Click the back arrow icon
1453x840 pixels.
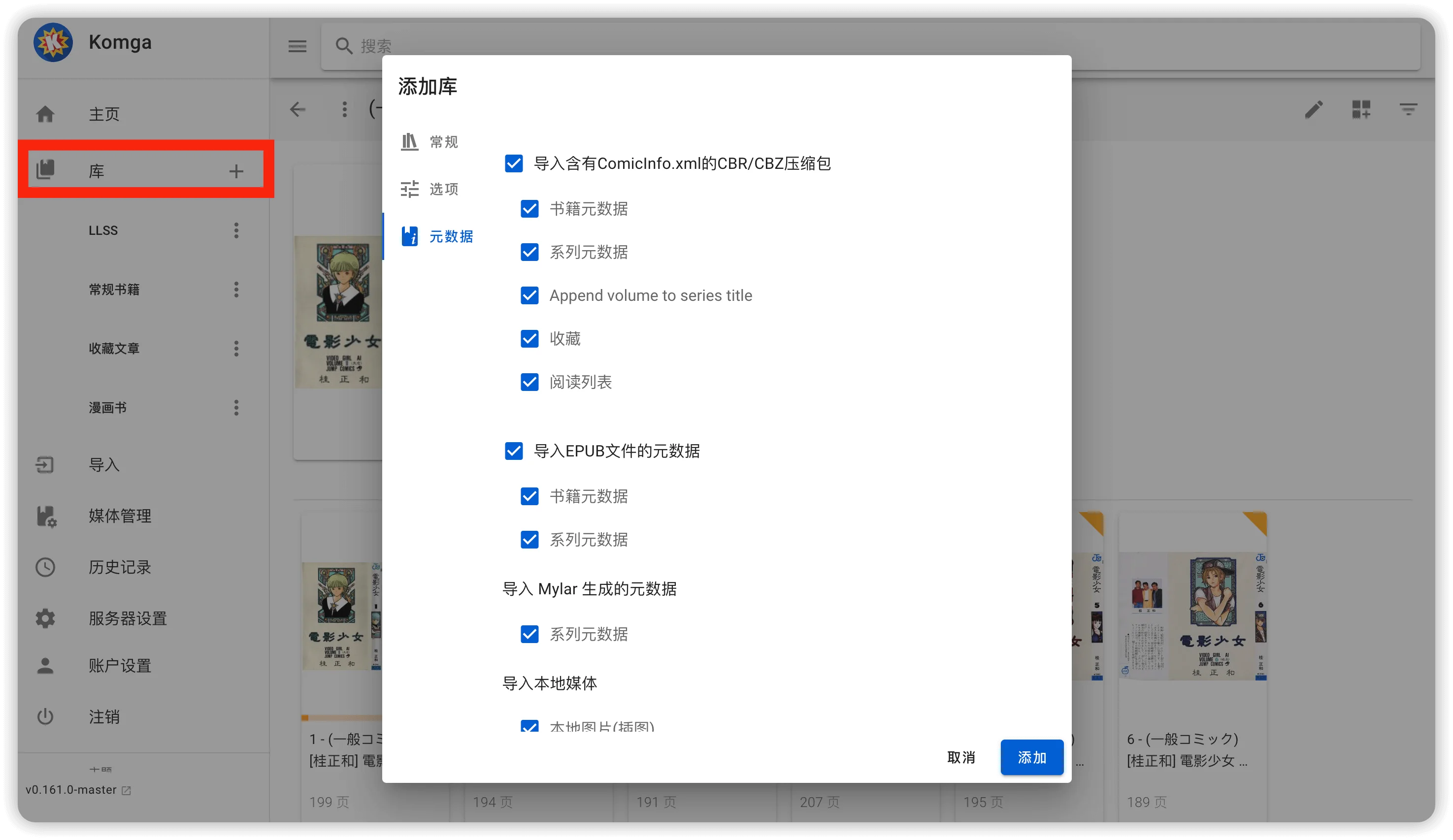tap(297, 109)
